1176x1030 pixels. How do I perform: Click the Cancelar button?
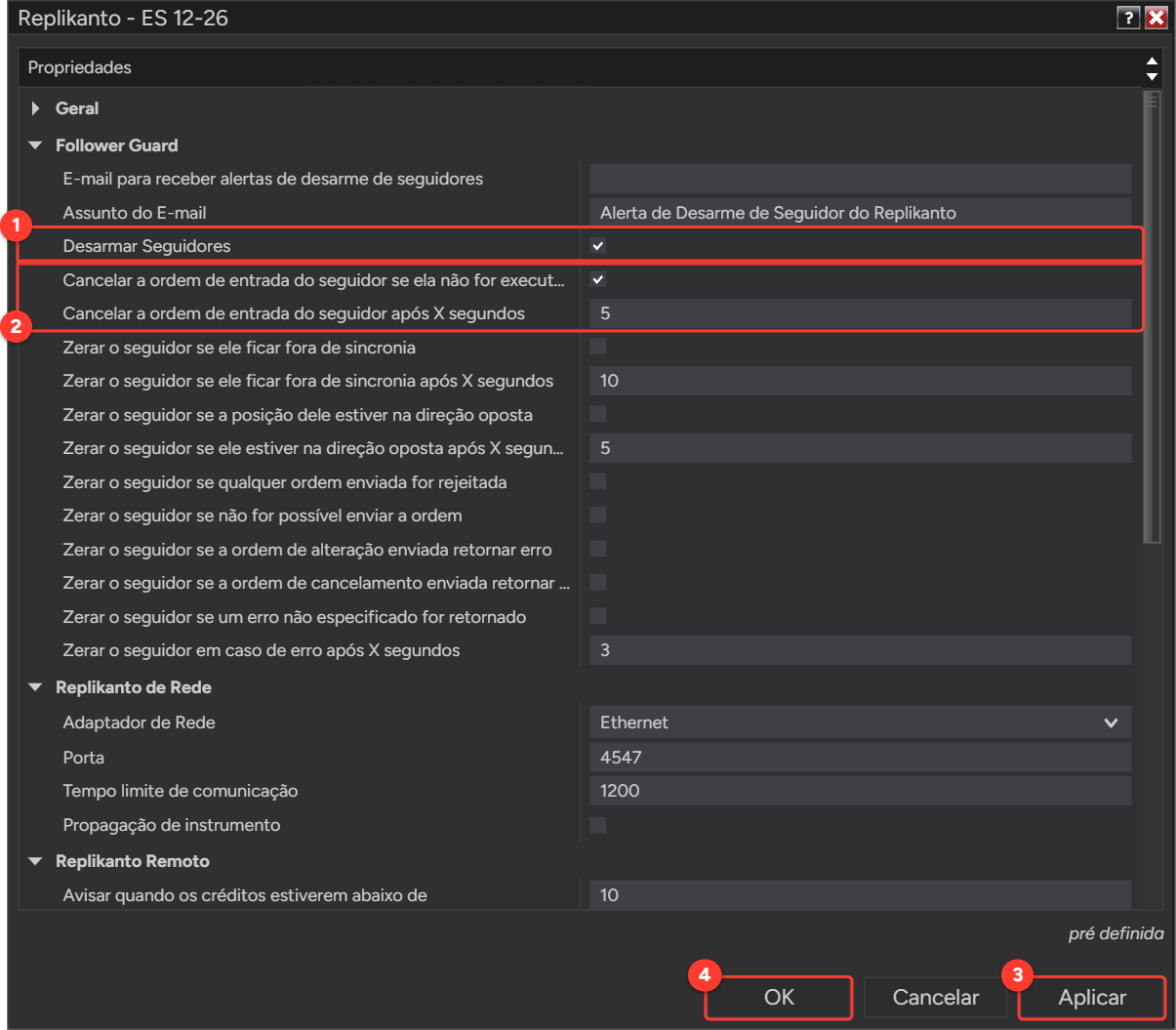point(935,998)
